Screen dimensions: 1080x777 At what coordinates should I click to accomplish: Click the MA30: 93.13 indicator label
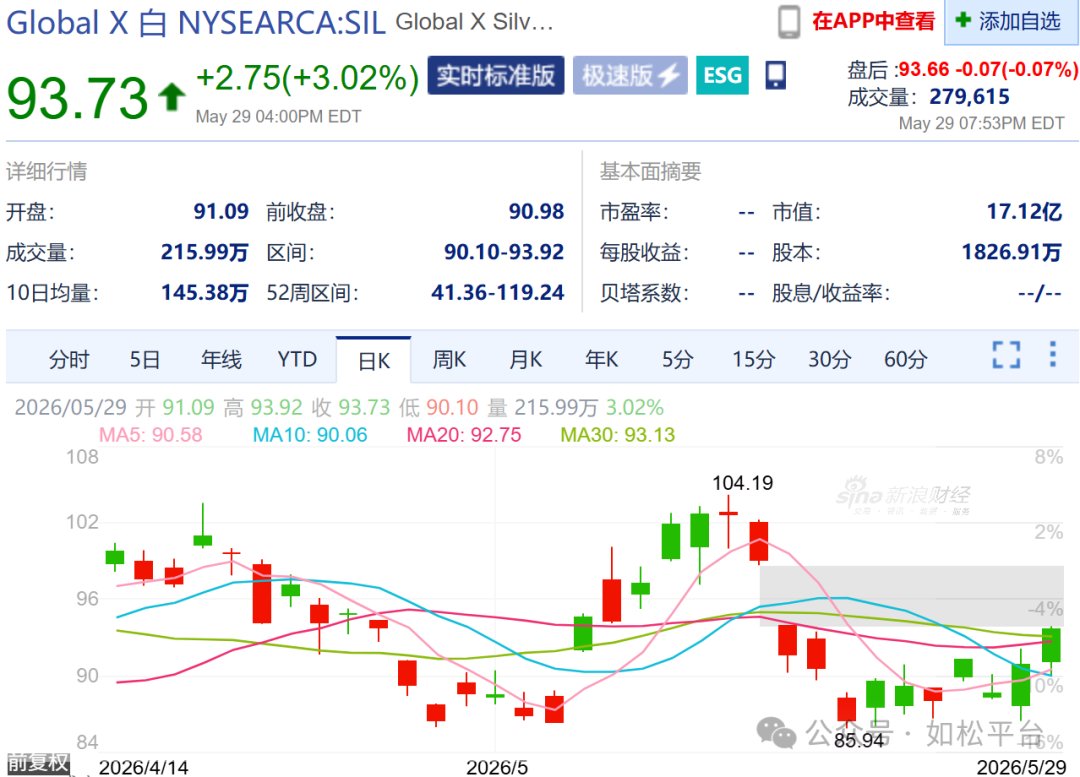[x=618, y=435]
